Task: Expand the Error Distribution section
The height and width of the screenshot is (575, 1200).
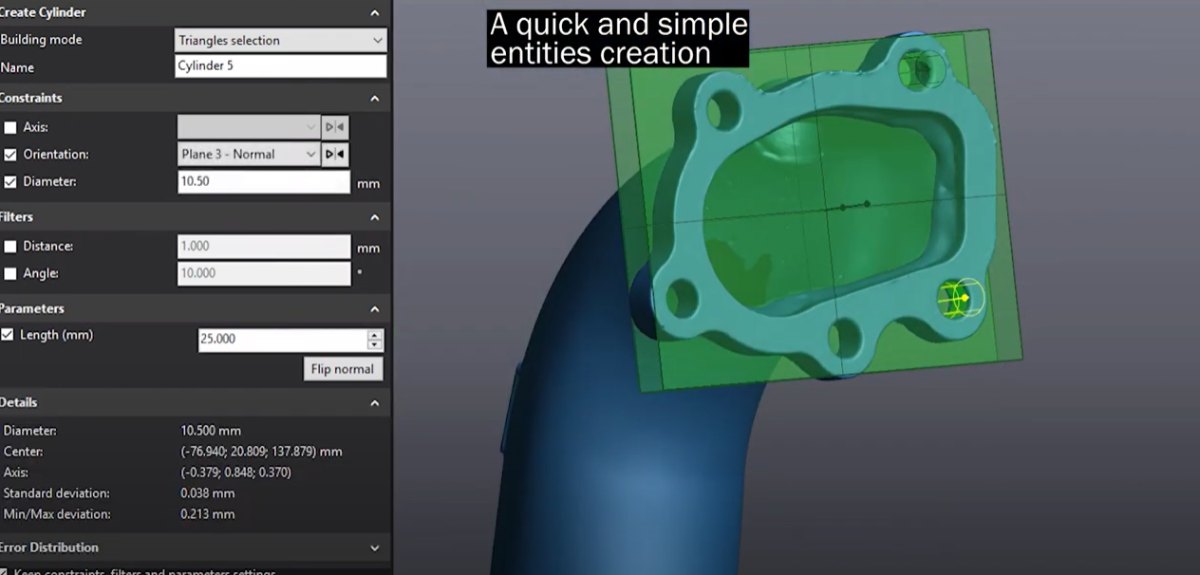Action: click(375, 548)
